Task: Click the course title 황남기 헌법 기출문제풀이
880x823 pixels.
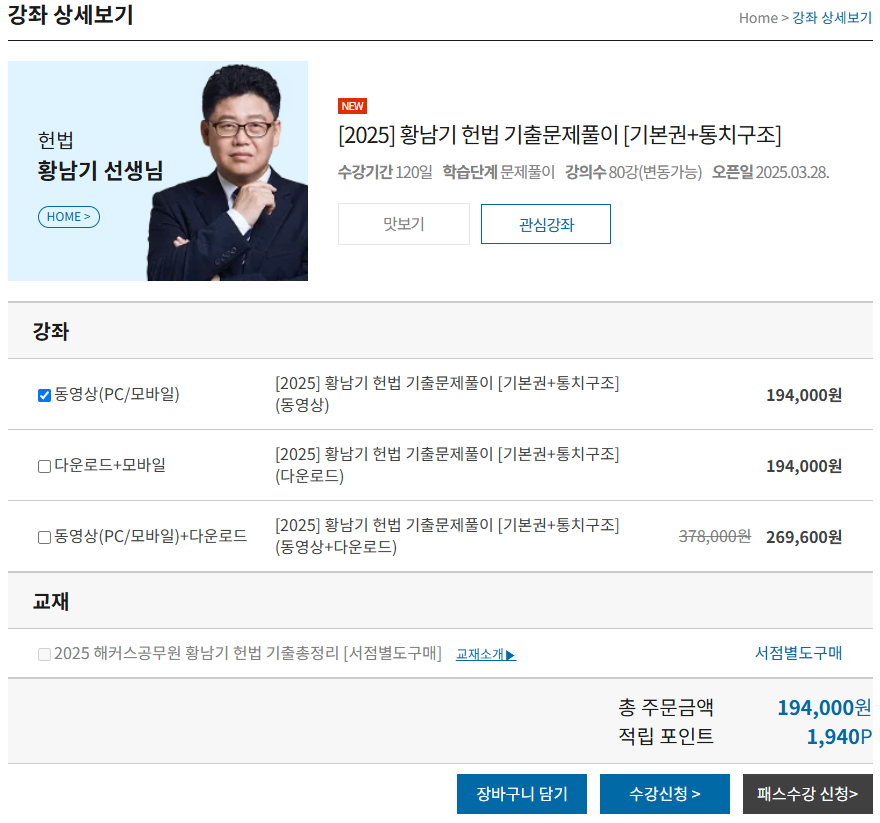Action: [x=559, y=135]
